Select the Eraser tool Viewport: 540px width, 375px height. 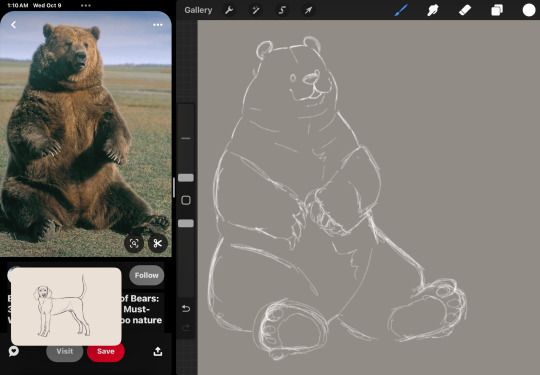[x=465, y=10]
